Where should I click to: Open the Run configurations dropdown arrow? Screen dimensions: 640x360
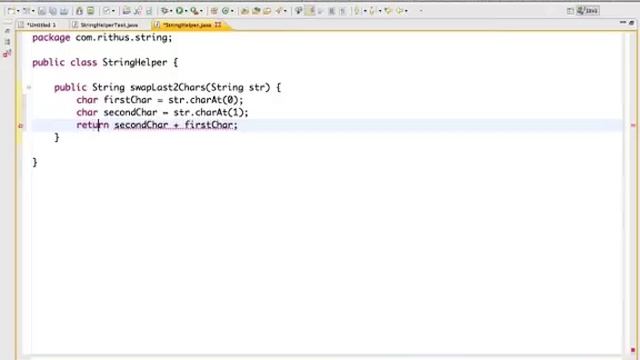[186, 11]
